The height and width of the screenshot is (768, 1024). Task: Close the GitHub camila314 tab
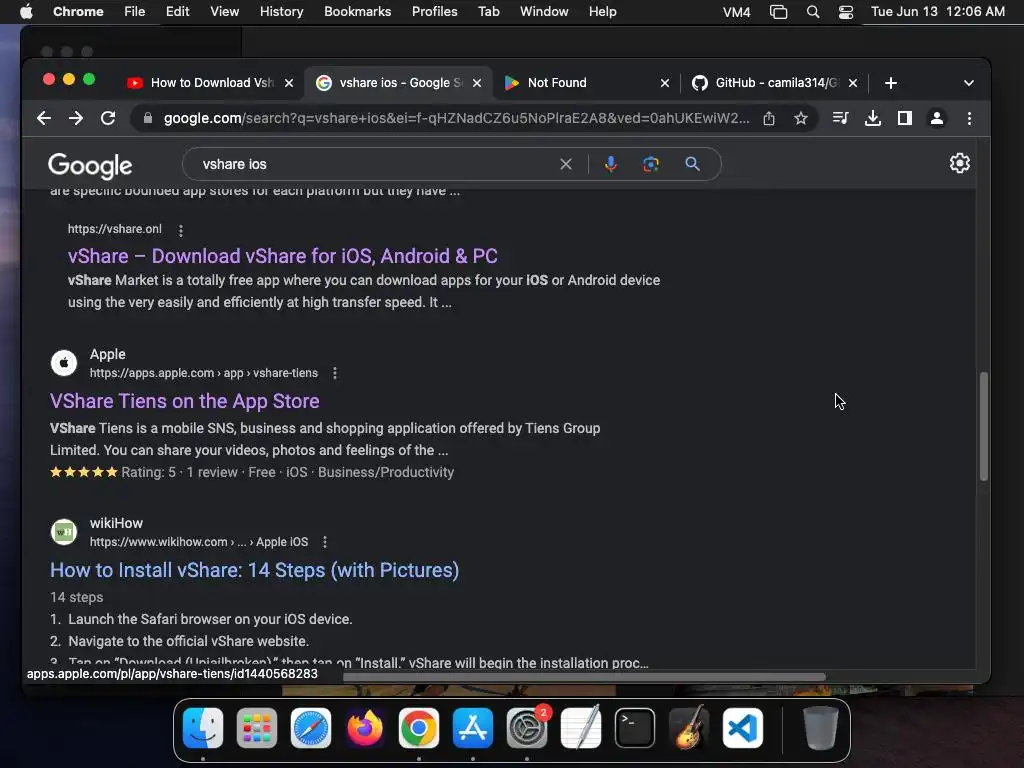tap(853, 83)
